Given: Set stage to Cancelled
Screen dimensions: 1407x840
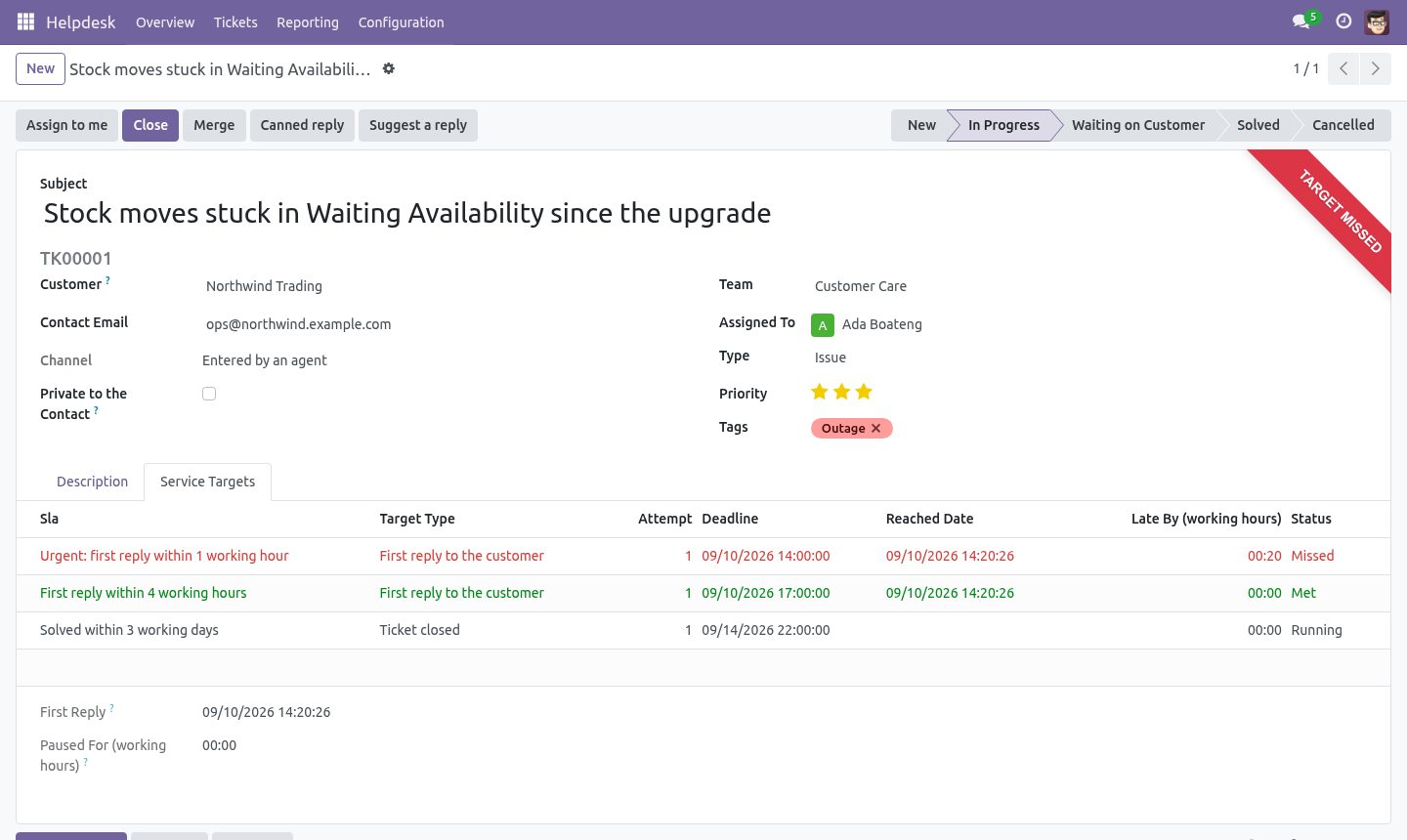Looking at the screenshot, I should (x=1343, y=125).
